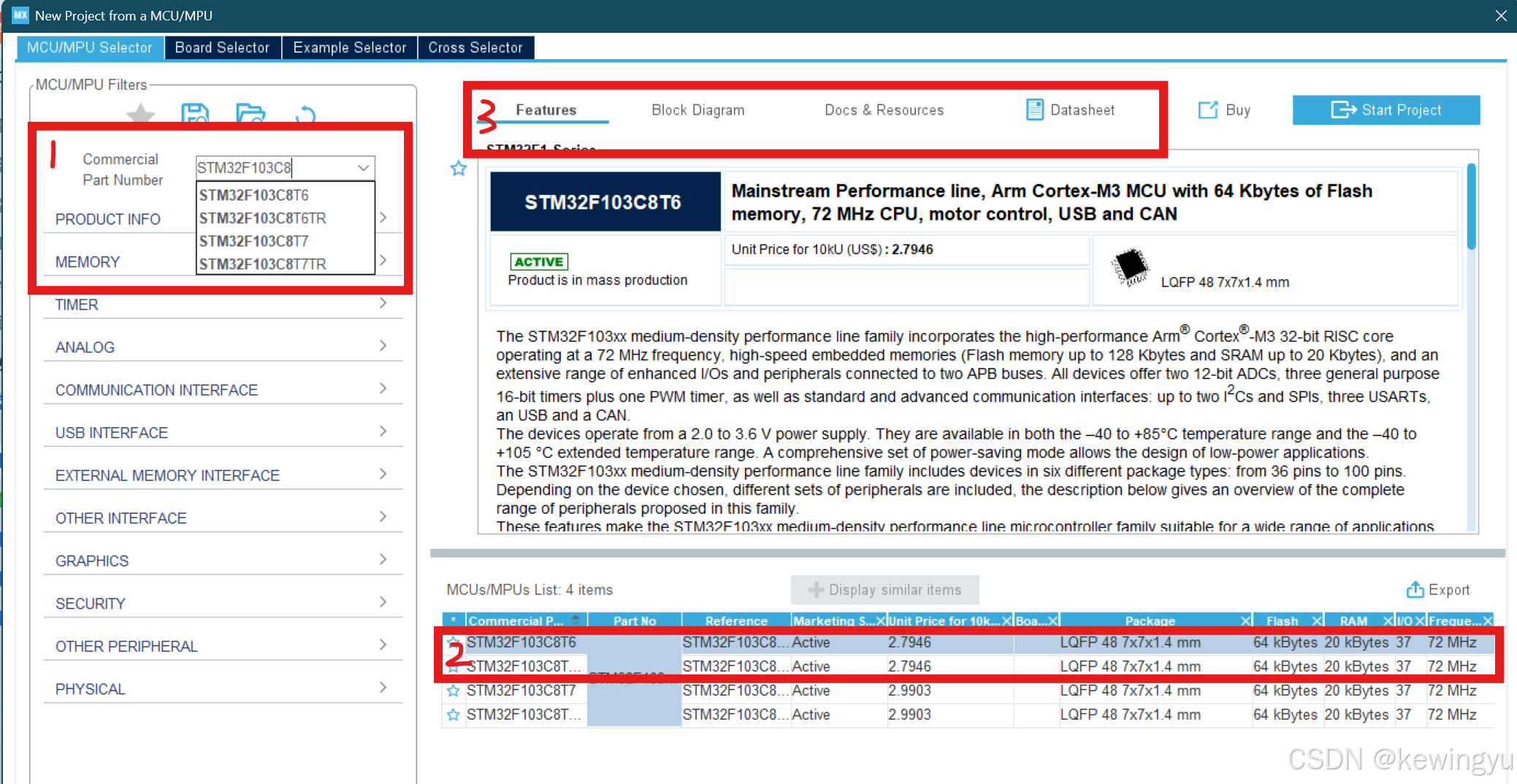Star the STM32F103C8T6 in features pane
Viewport: 1517px width, 784px height.
tap(459, 169)
